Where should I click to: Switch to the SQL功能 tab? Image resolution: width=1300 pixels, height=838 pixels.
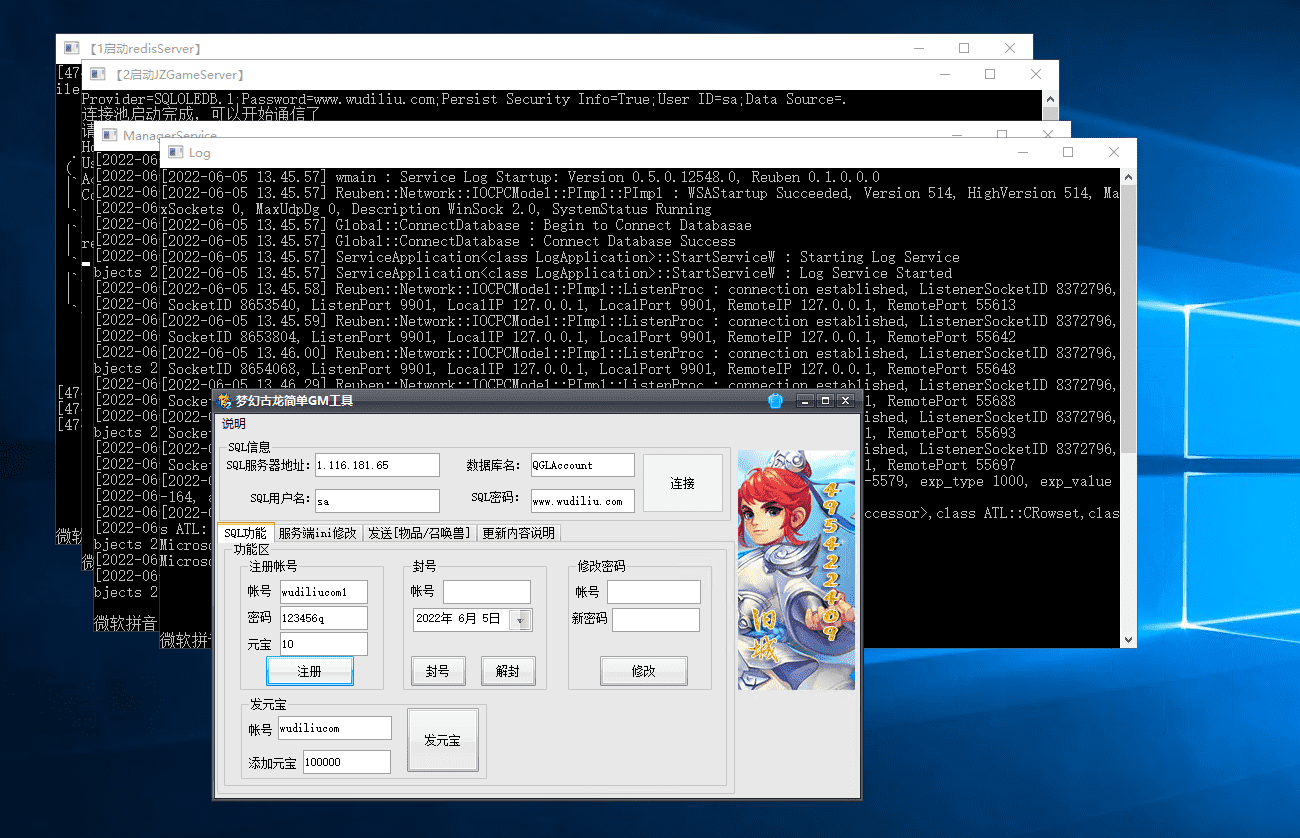tap(245, 533)
